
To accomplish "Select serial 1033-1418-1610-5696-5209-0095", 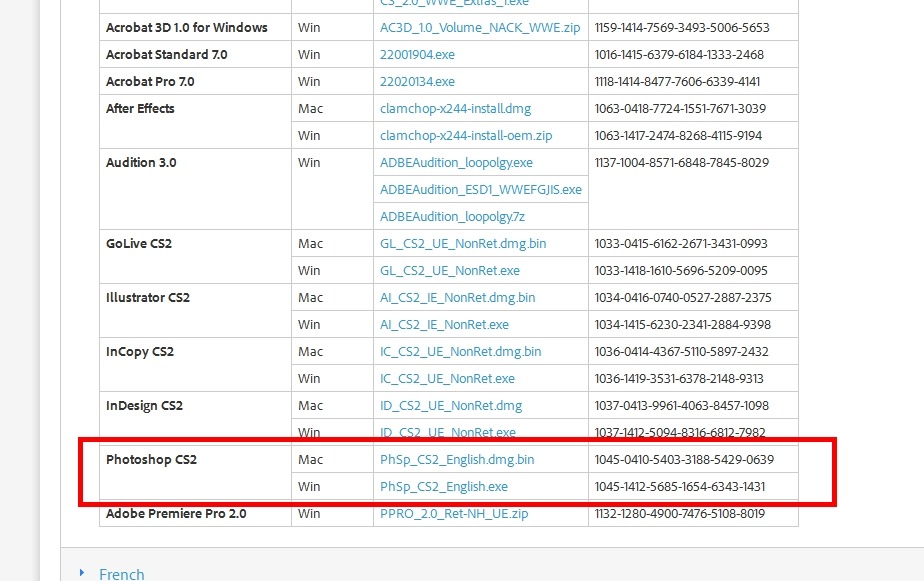I will coord(681,271).
